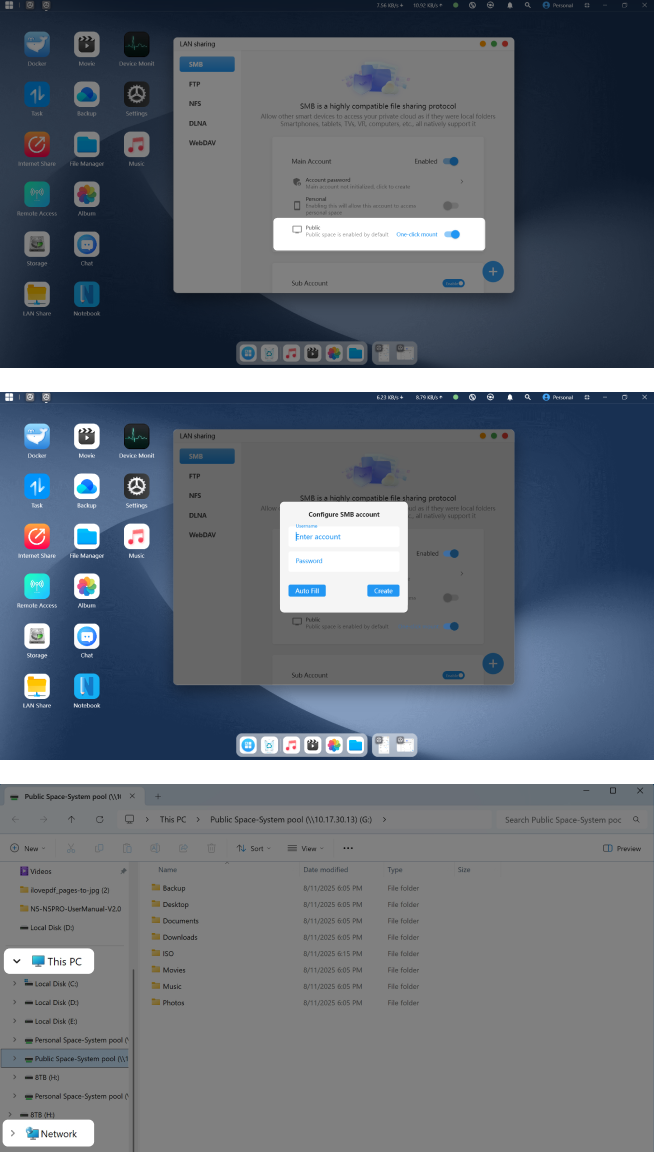Screen dimensions: 654x1152
Task: Select the Backup folder icon
Action: pos(156,888)
